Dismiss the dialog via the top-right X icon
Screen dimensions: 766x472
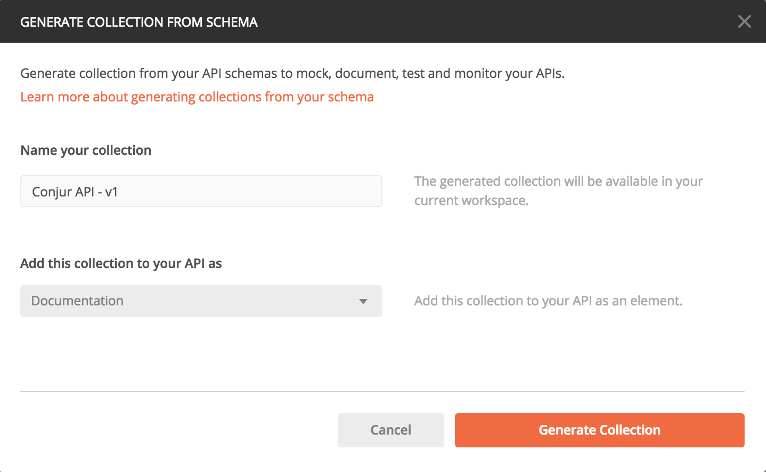tap(744, 21)
